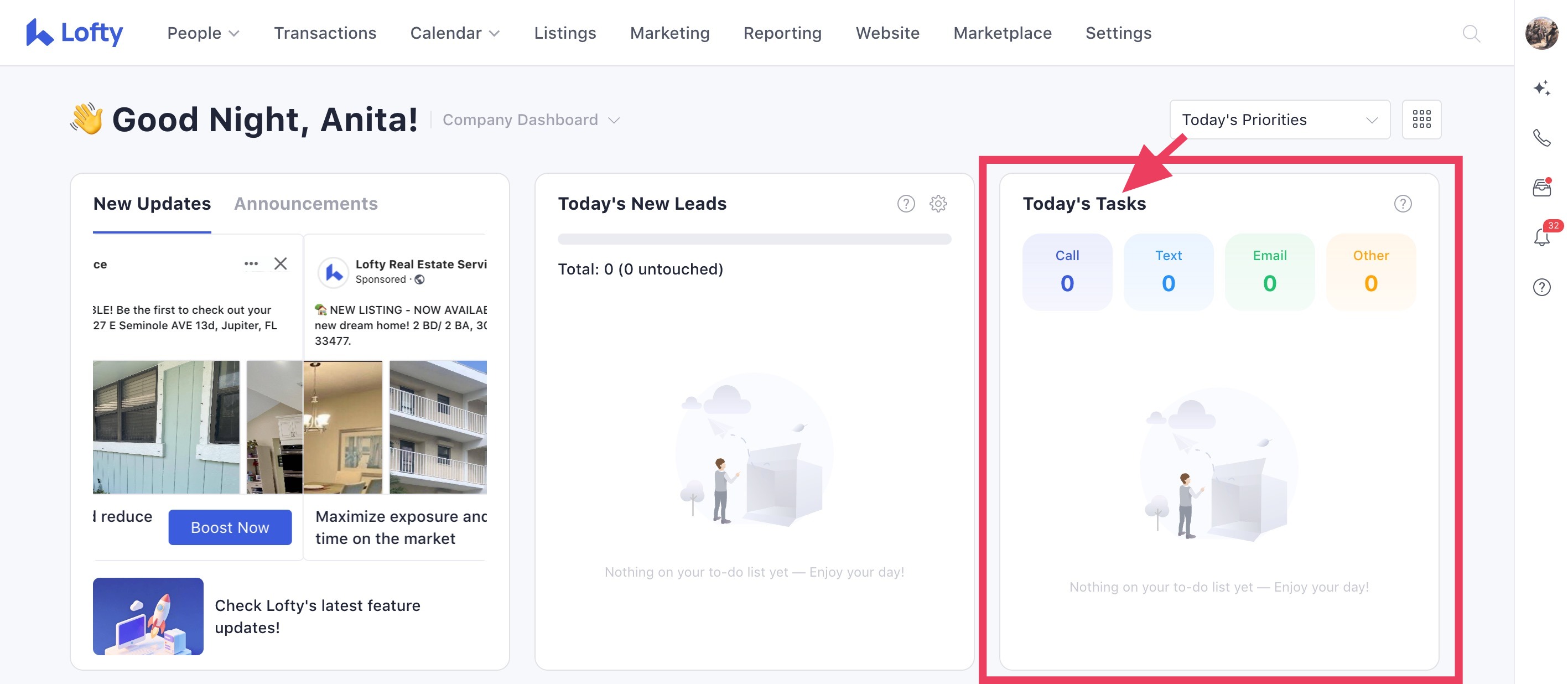
Task: Switch to the Announcements tab
Action: click(305, 204)
